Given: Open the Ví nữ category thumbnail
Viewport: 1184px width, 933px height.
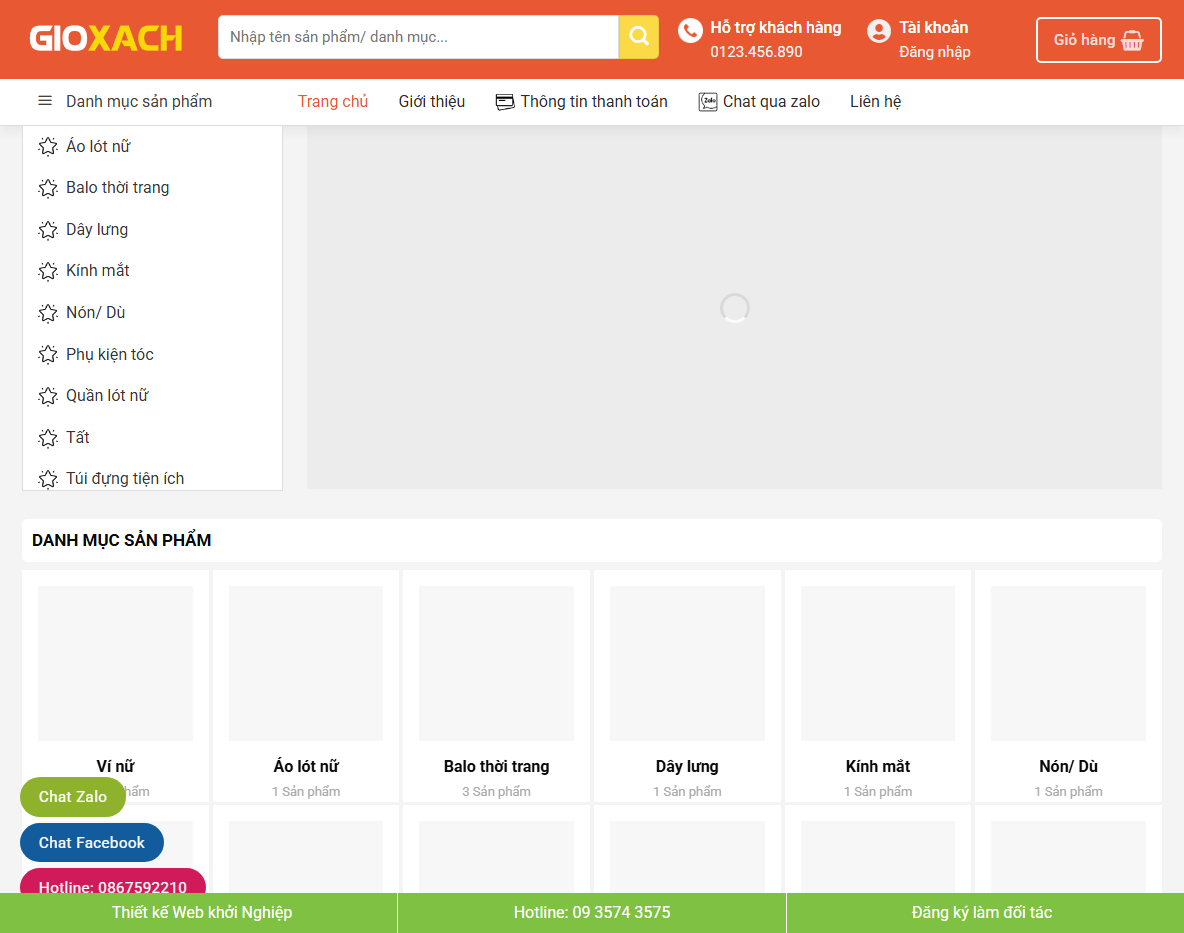Looking at the screenshot, I should click(x=115, y=663).
